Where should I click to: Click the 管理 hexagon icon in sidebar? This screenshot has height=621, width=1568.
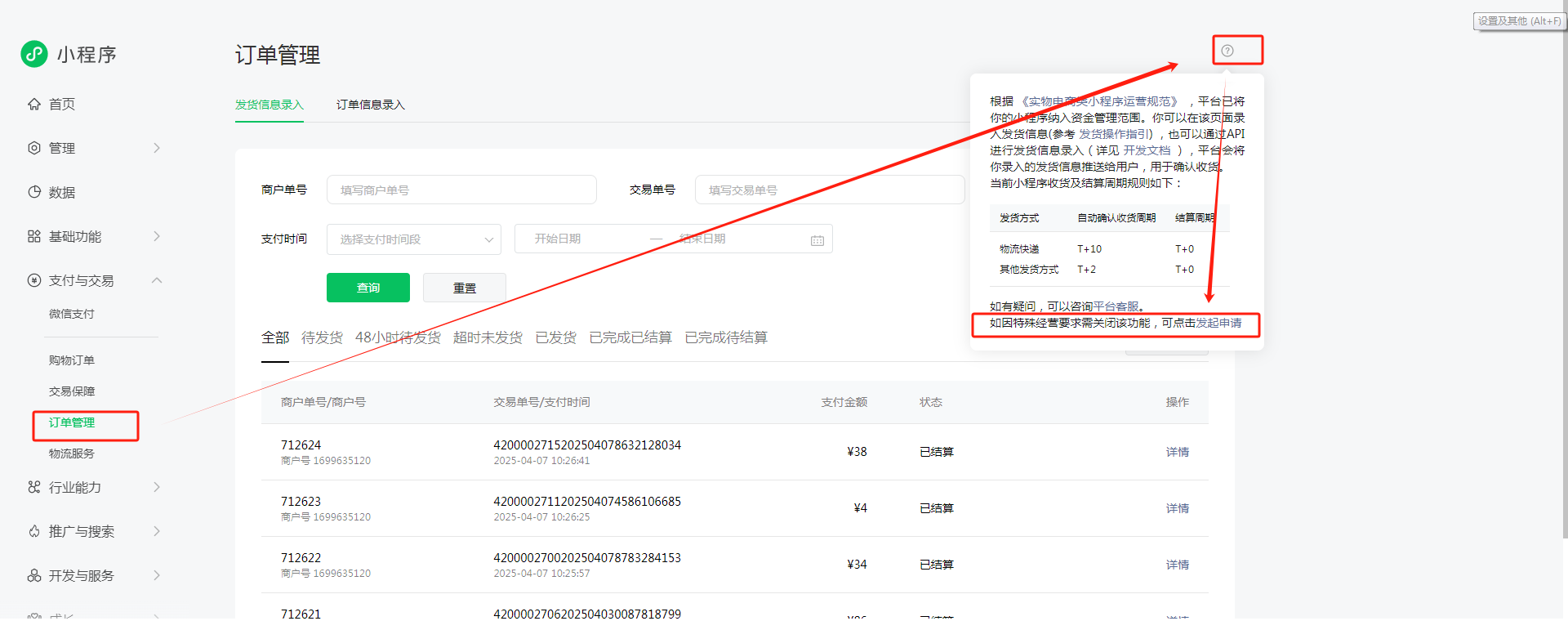(x=34, y=148)
